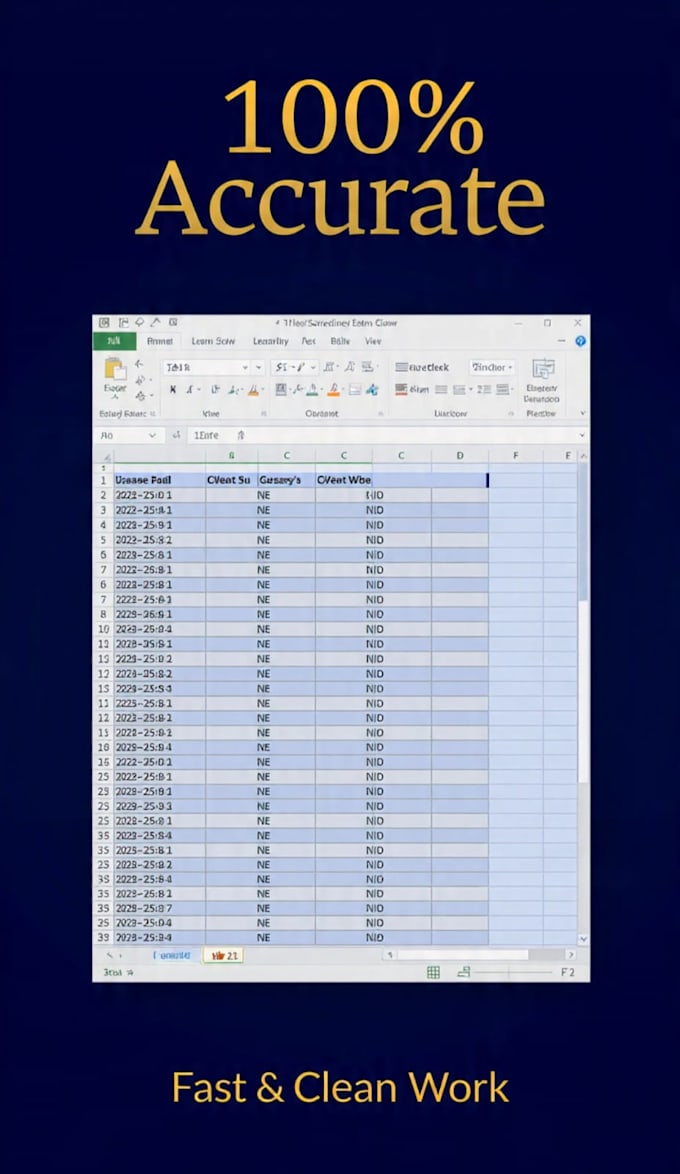Select row 3 header number
This screenshot has height=1174, width=680.
[x=103, y=510]
